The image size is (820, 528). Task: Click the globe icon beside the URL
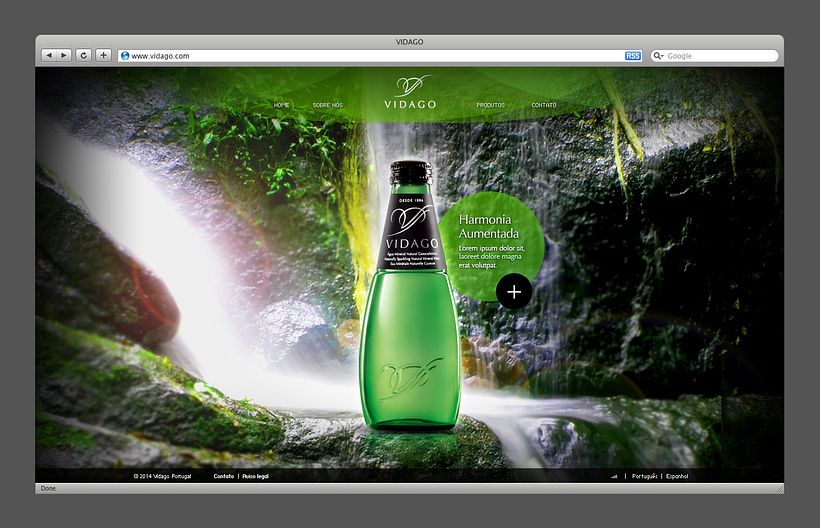pos(125,55)
